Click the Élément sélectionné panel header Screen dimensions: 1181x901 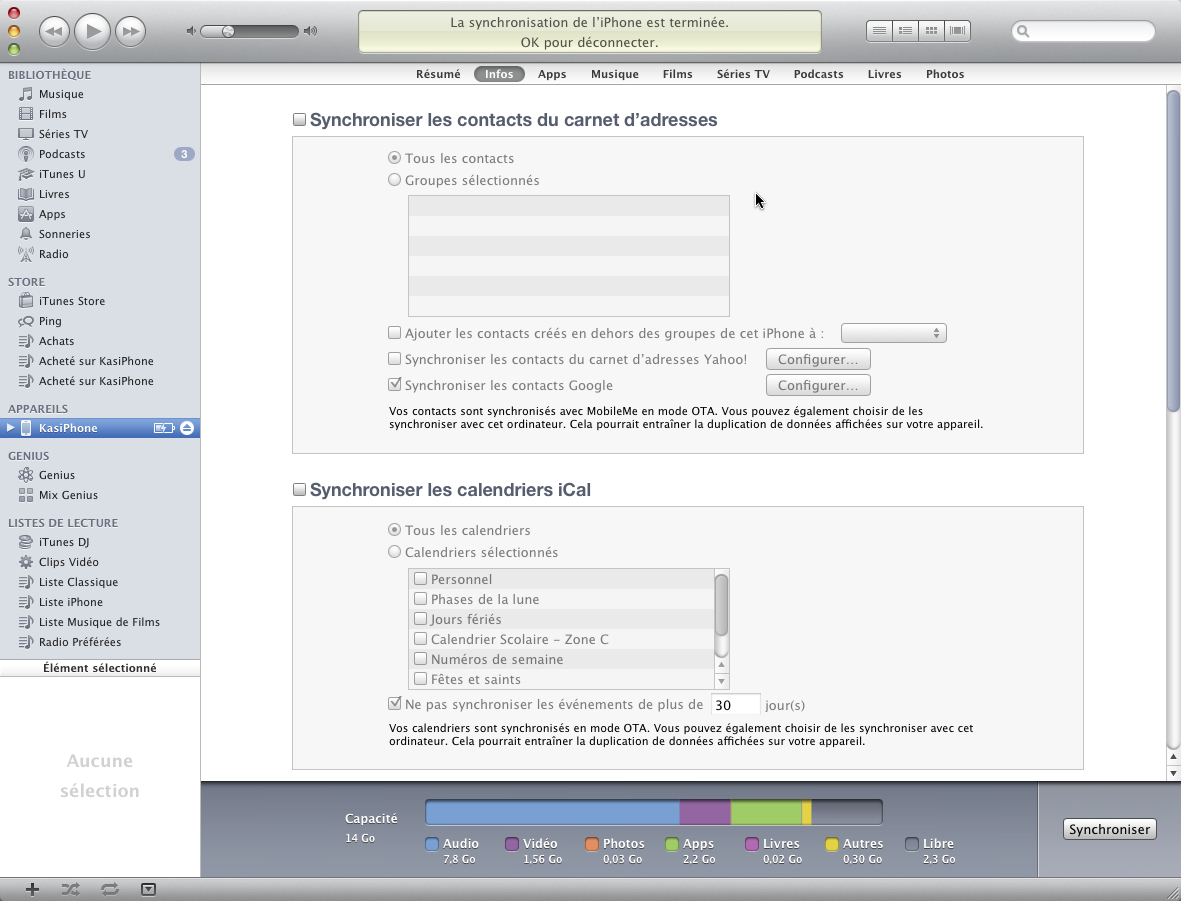point(99,668)
